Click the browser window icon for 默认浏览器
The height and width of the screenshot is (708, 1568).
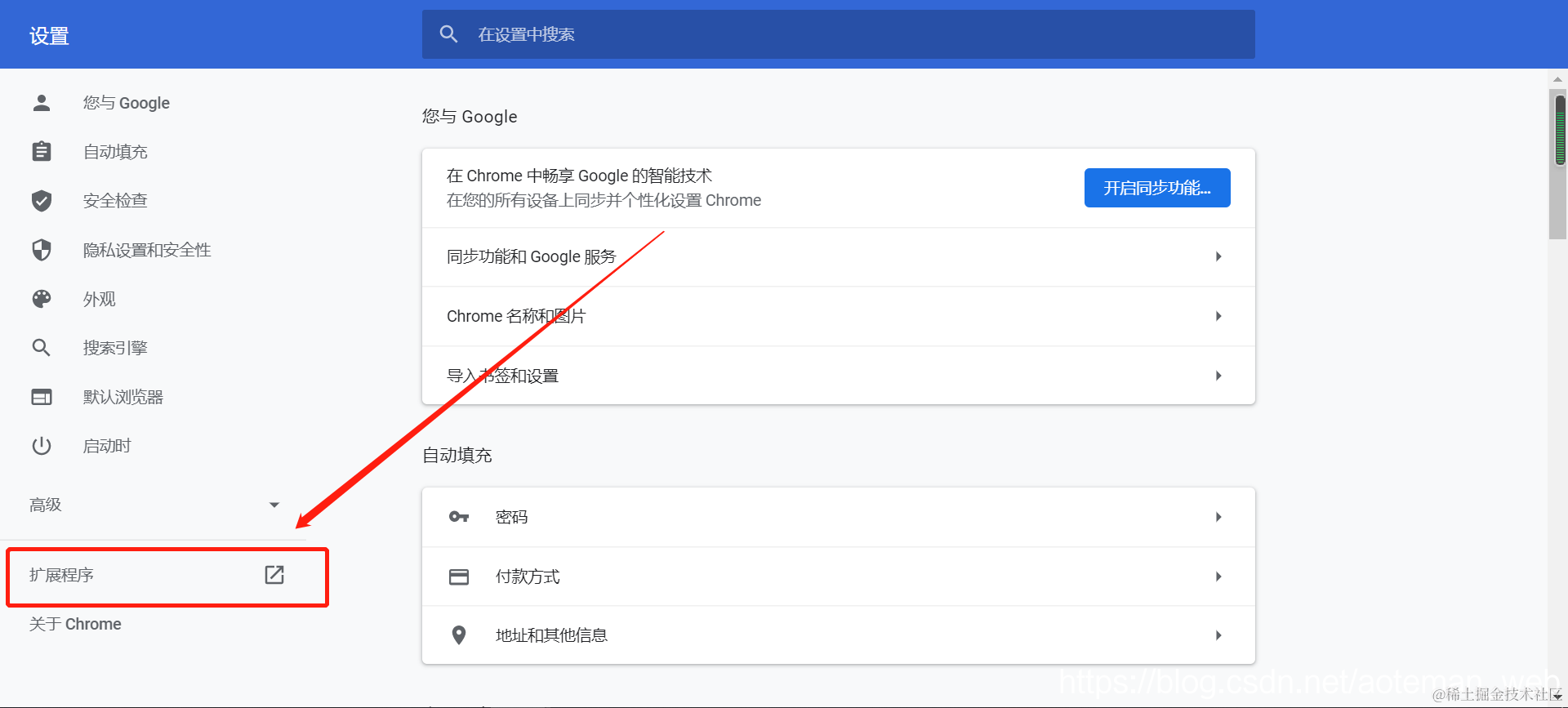click(42, 397)
